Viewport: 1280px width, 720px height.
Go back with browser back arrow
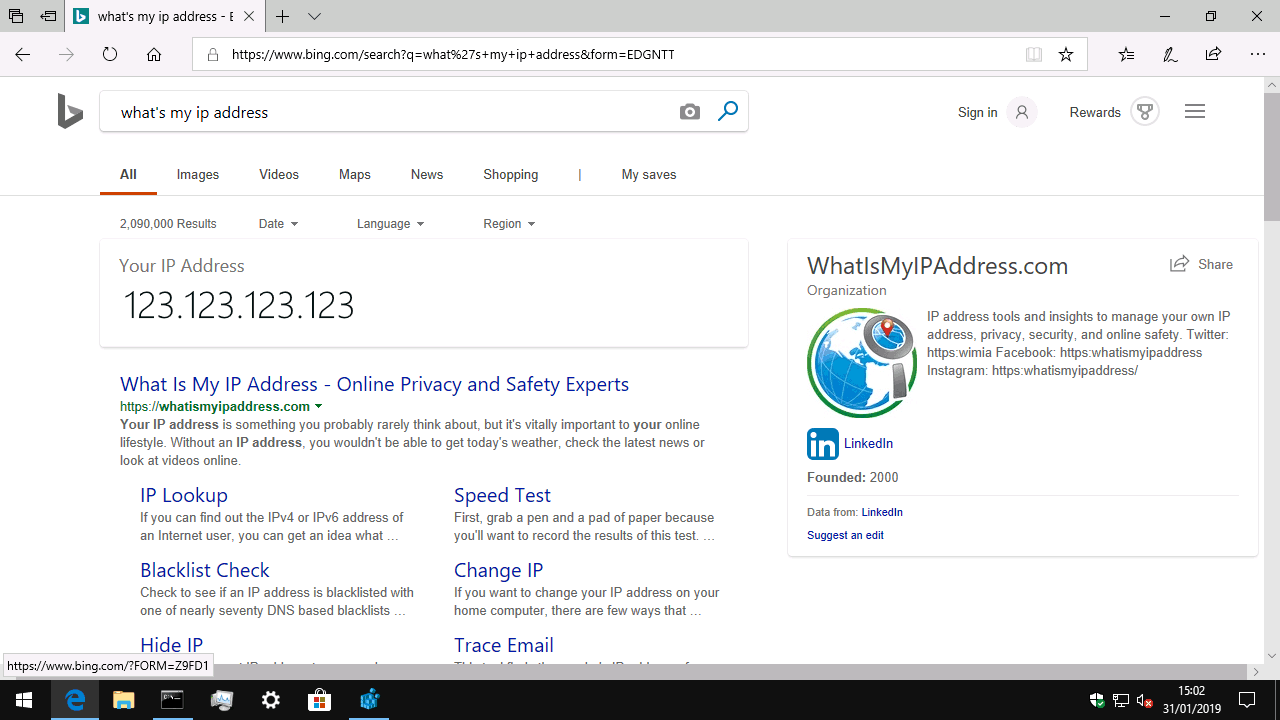(x=23, y=55)
